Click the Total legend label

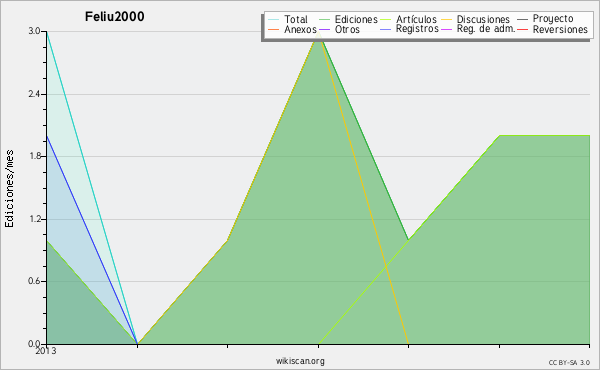click(295, 19)
